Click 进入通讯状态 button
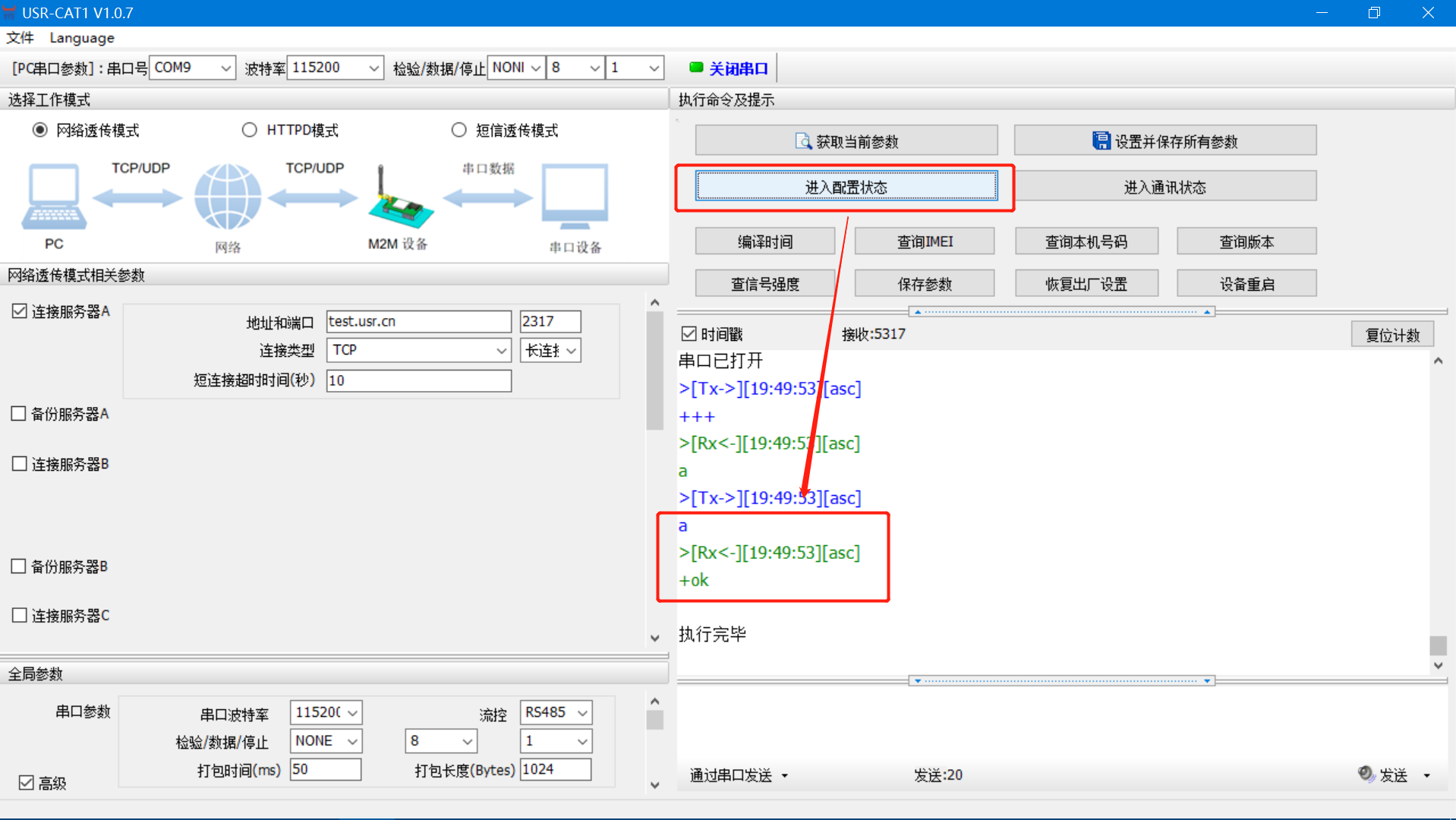Image resolution: width=1456 pixels, height=820 pixels. tap(1165, 187)
